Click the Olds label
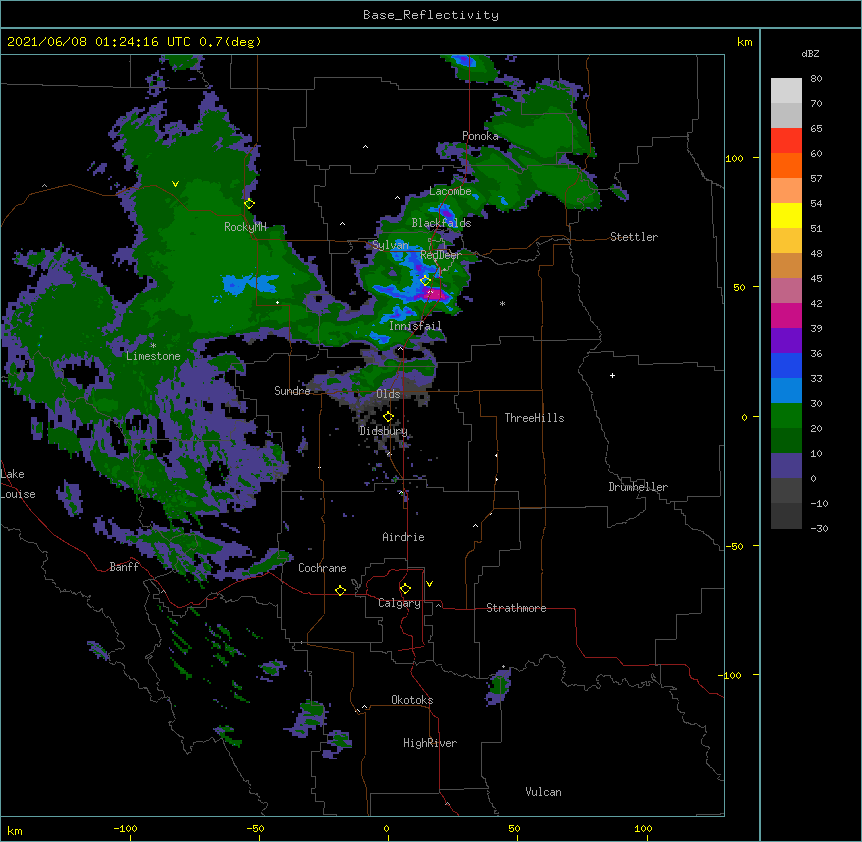862x842 pixels. 388,394
